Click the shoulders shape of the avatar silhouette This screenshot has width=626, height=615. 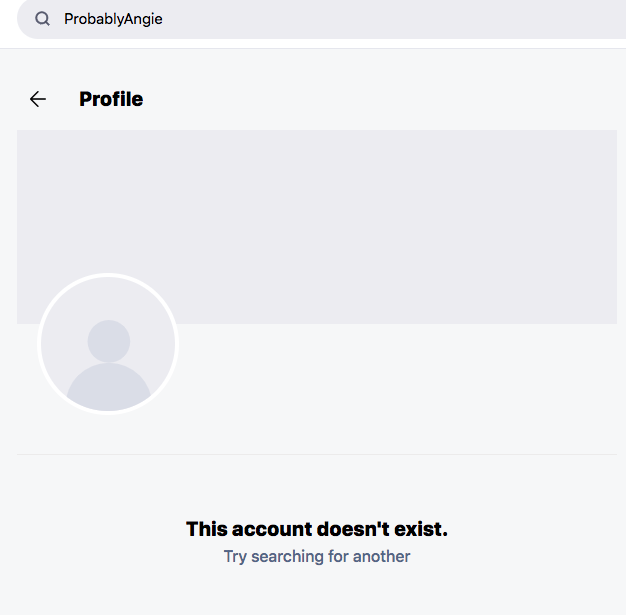click(109, 387)
